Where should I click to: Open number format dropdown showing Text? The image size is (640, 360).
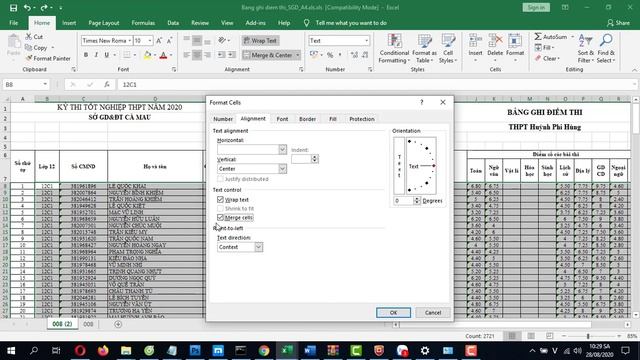pos(366,40)
